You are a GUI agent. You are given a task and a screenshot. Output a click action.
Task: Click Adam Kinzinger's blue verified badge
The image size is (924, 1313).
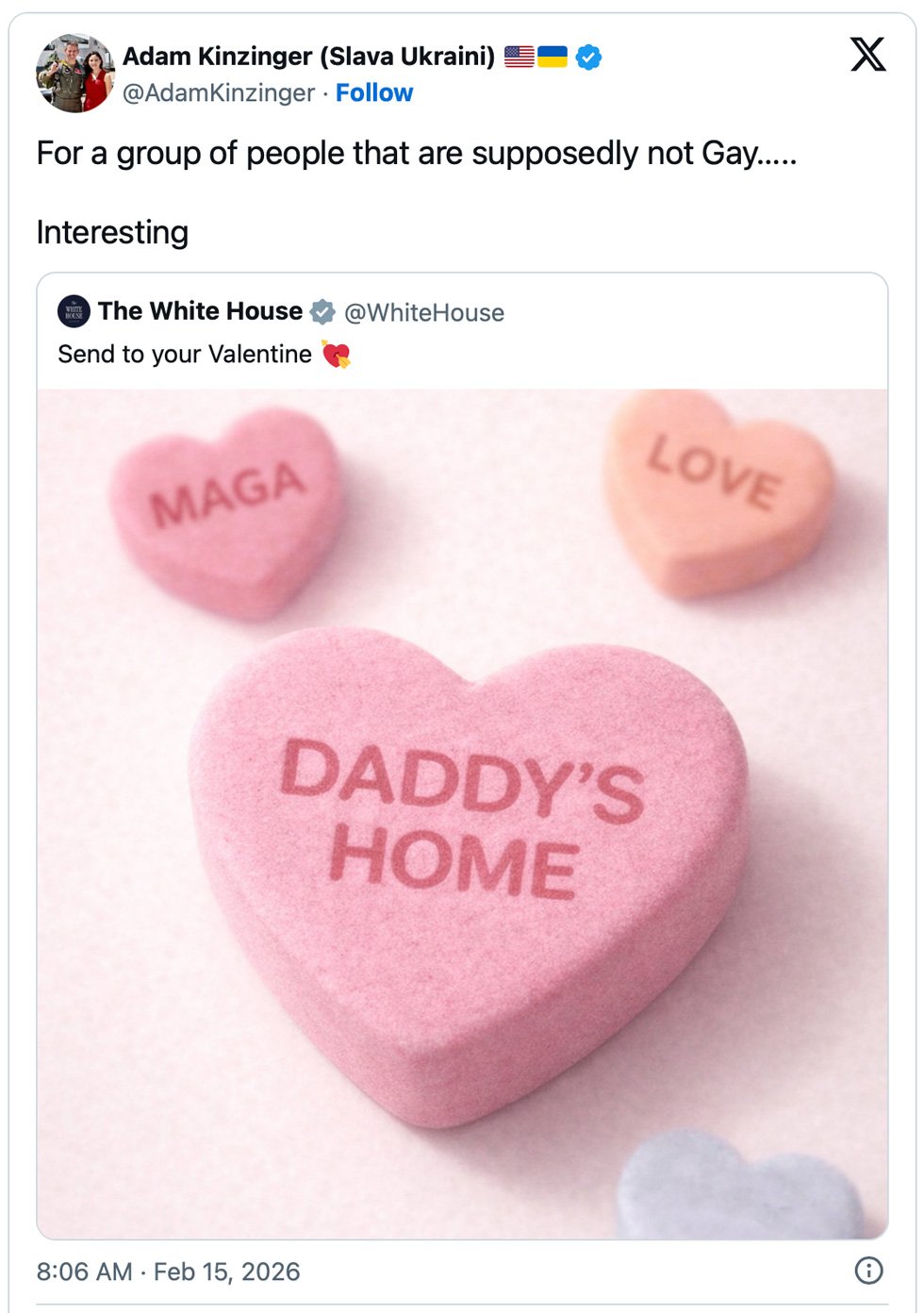(588, 58)
